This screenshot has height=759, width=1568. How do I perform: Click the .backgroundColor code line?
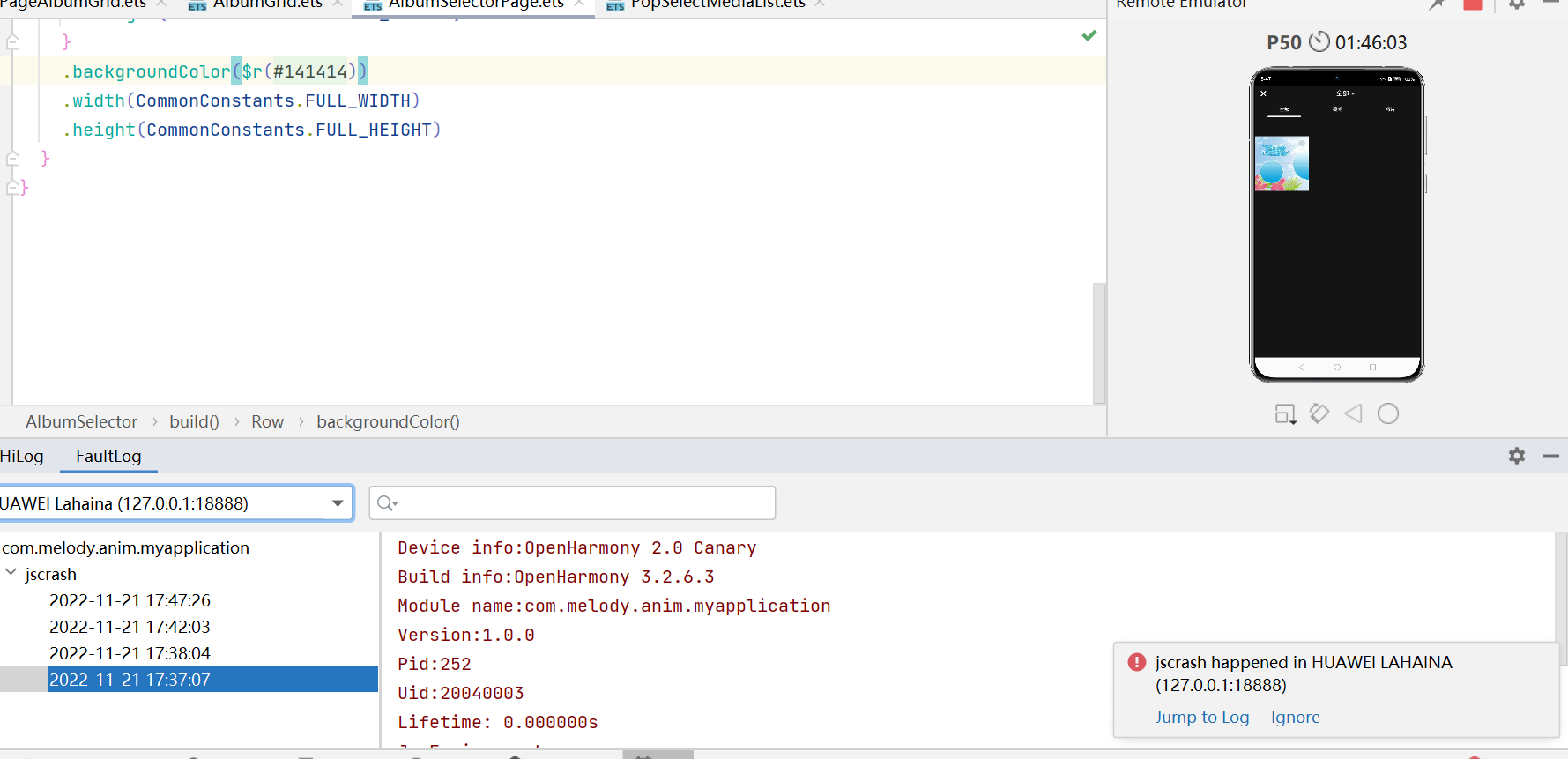215,71
